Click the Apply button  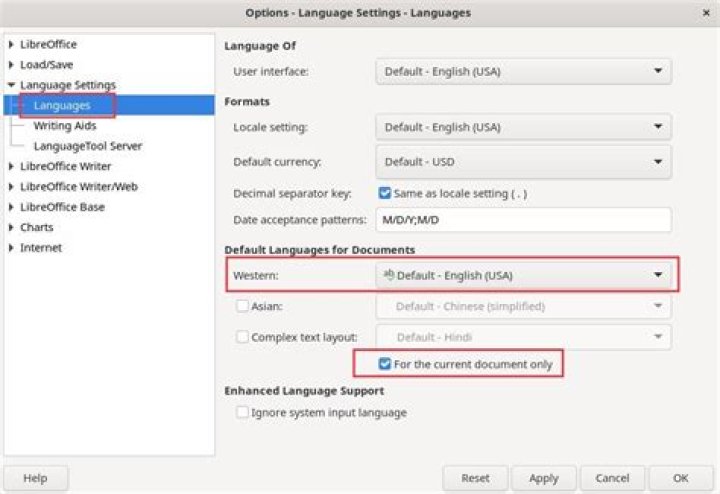coord(544,478)
